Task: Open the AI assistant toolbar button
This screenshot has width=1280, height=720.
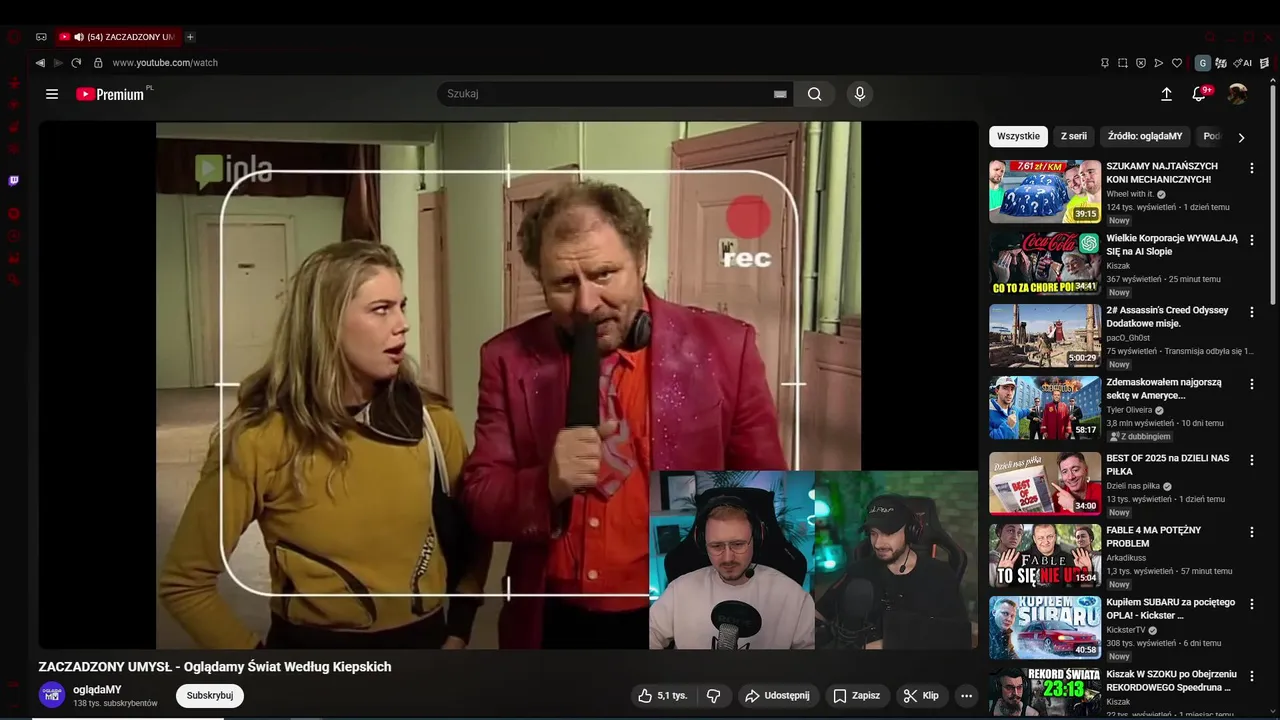Action: pyautogui.click(x=1245, y=63)
